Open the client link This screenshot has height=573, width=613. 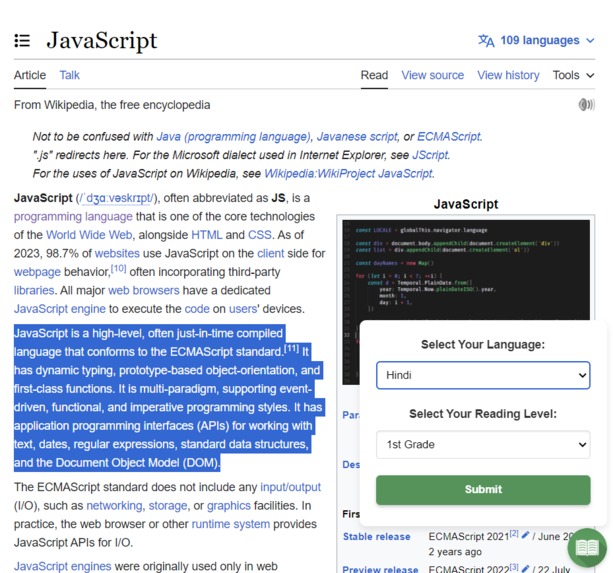click(x=271, y=253)
